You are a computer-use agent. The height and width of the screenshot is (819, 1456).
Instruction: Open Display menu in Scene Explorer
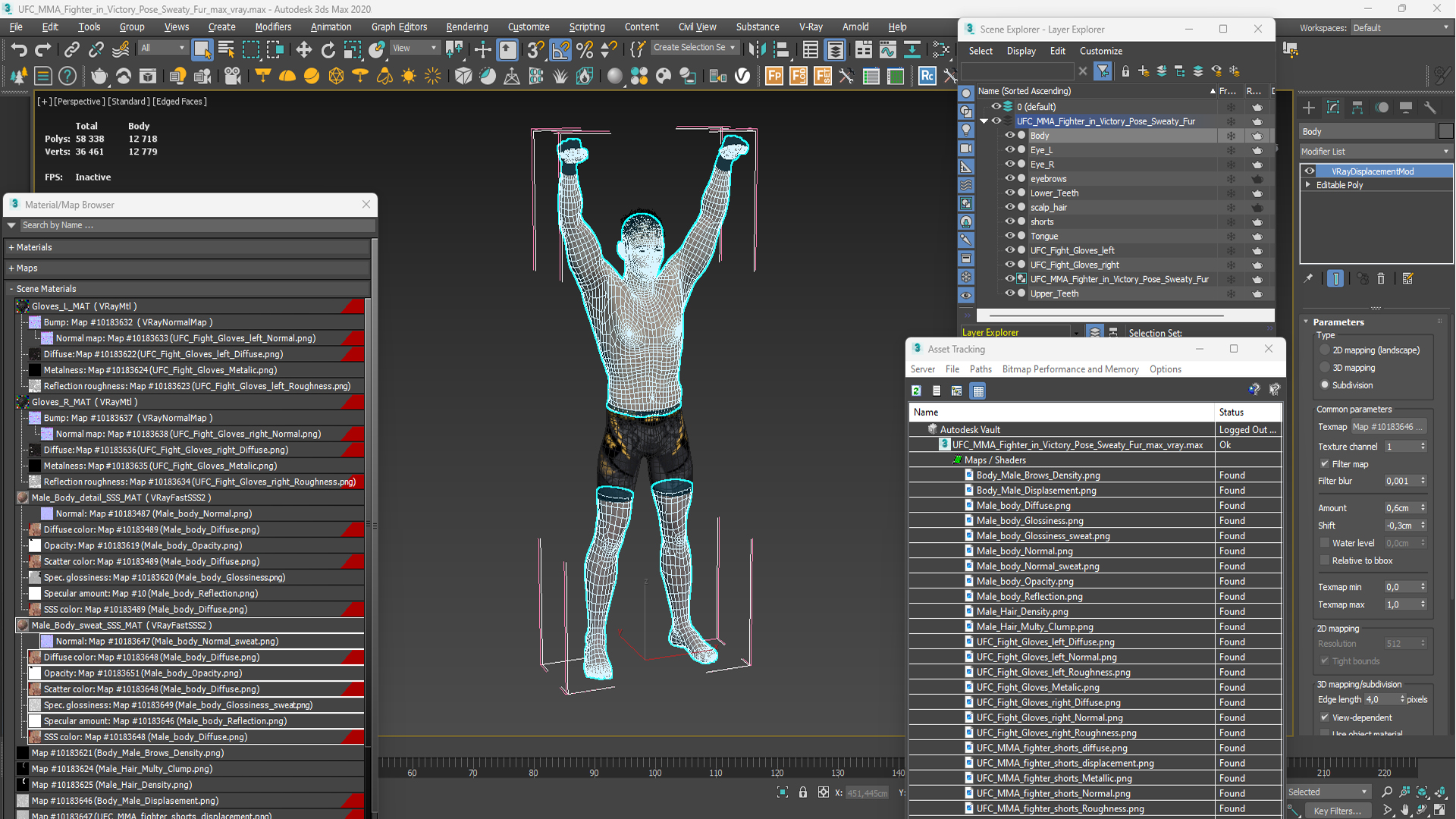click(x=1021, y=51)
